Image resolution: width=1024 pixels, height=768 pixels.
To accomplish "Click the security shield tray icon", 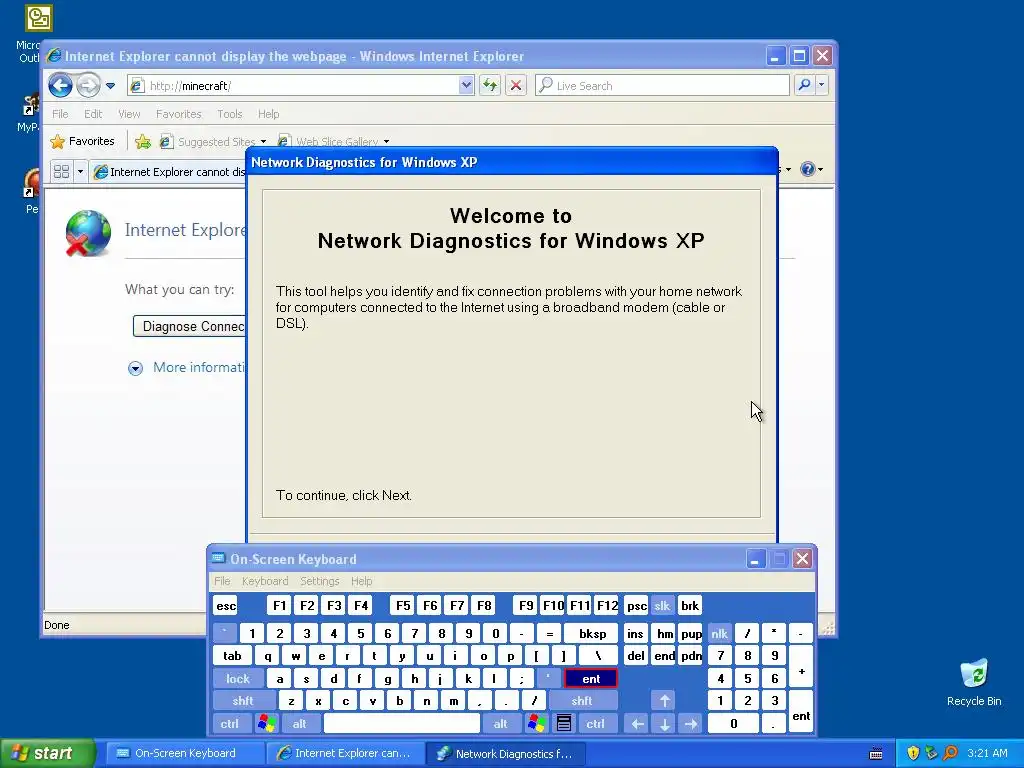I will 913,753.
